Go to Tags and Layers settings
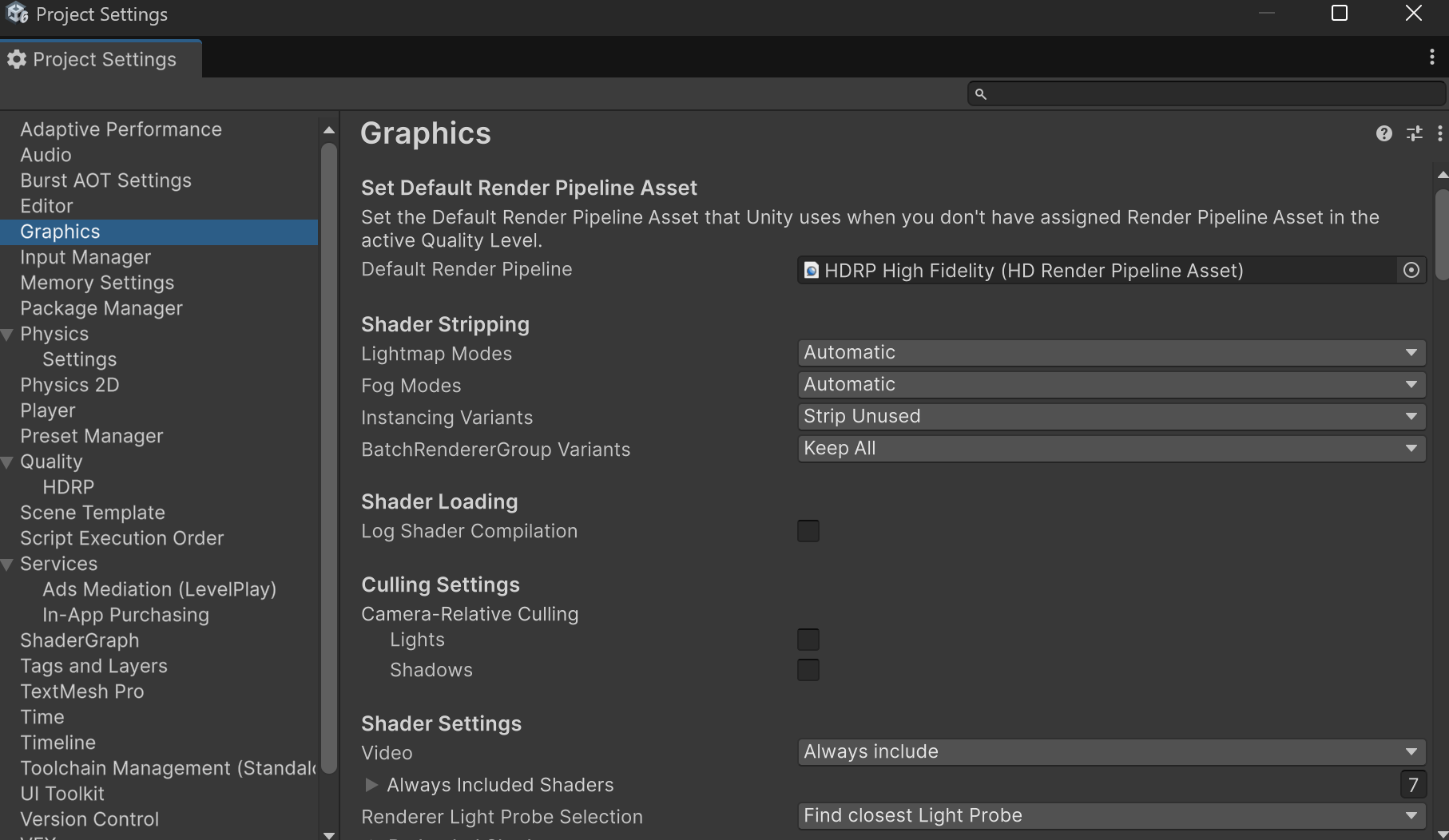 (93, 666)
